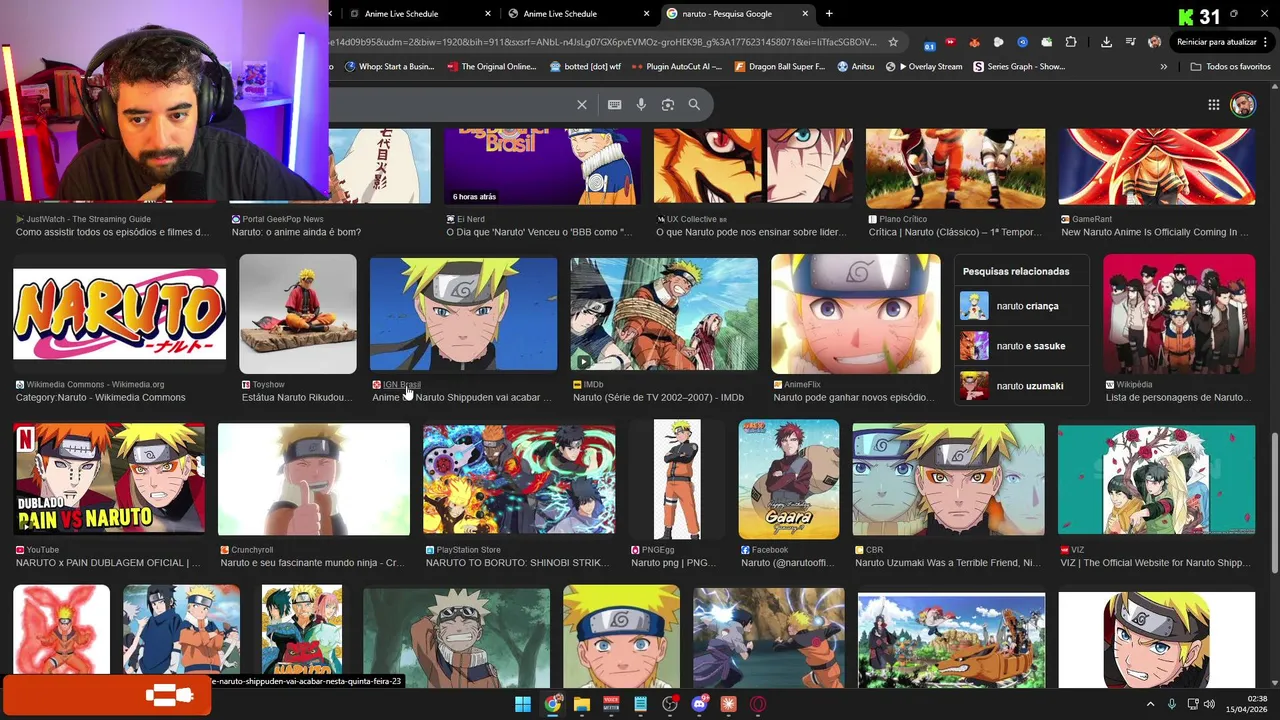Viewport: 1280px width, 720px height.
Task: Open the Todos os favoritos folder
Action: (1230, 67)
